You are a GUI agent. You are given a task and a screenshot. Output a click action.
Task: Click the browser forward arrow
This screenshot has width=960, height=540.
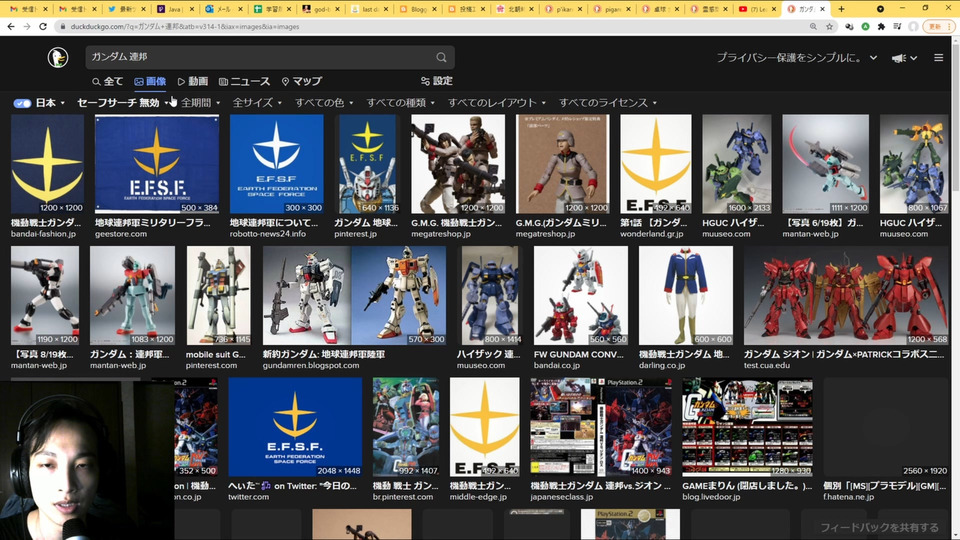tap(27, 26)
